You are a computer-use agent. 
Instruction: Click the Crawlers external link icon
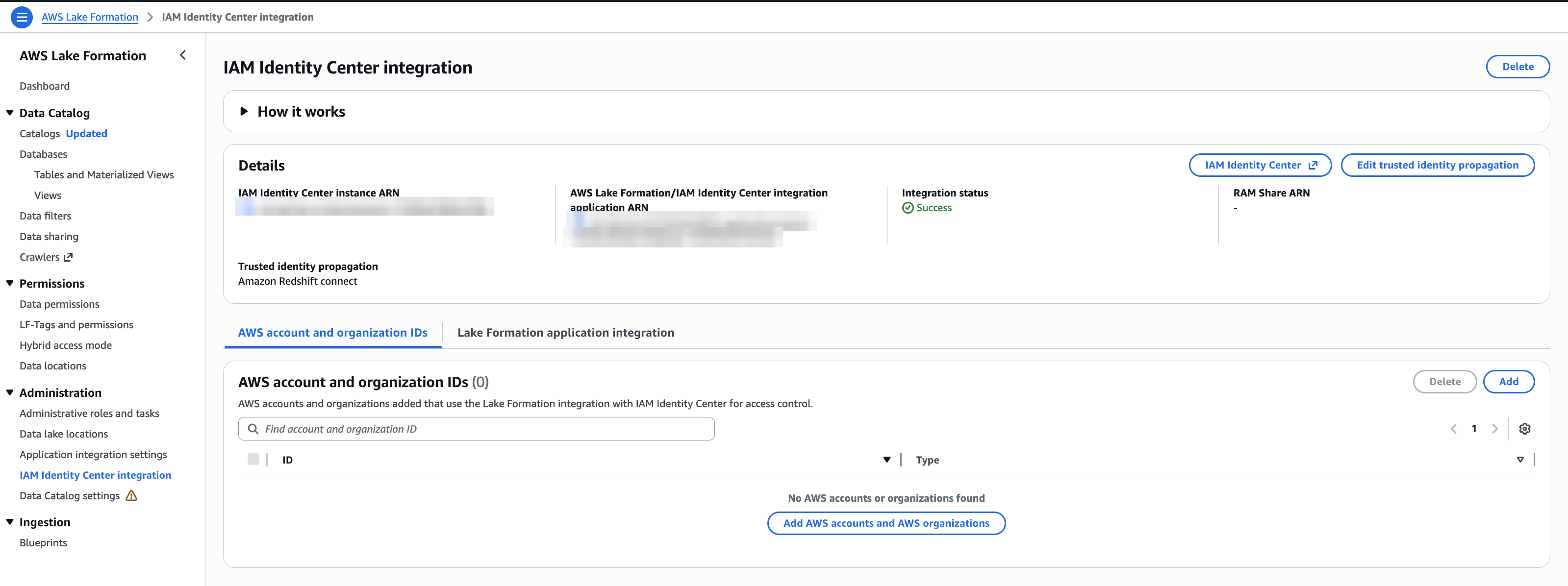pos(68,257)
